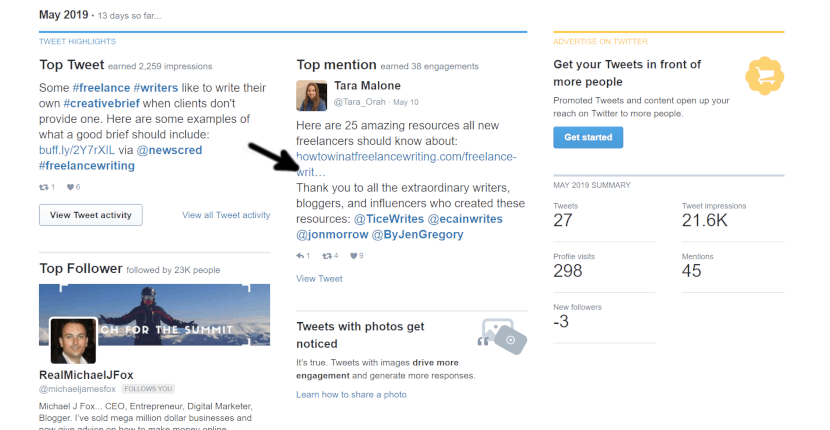Click the Get started button
The width and height of the screenshot is (830, 430).
[588, 137]
